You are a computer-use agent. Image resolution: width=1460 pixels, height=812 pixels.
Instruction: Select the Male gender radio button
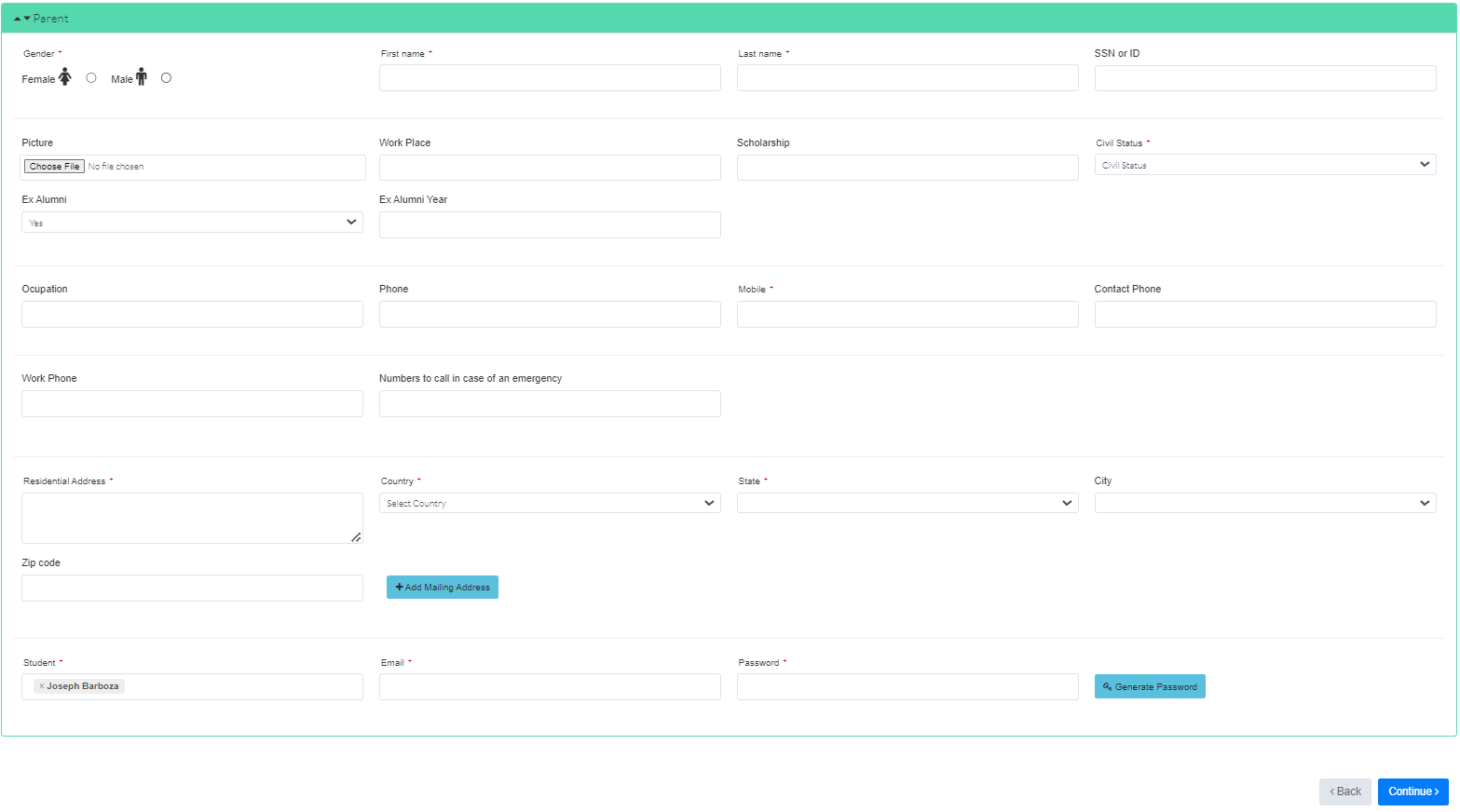tap(166, 78)
